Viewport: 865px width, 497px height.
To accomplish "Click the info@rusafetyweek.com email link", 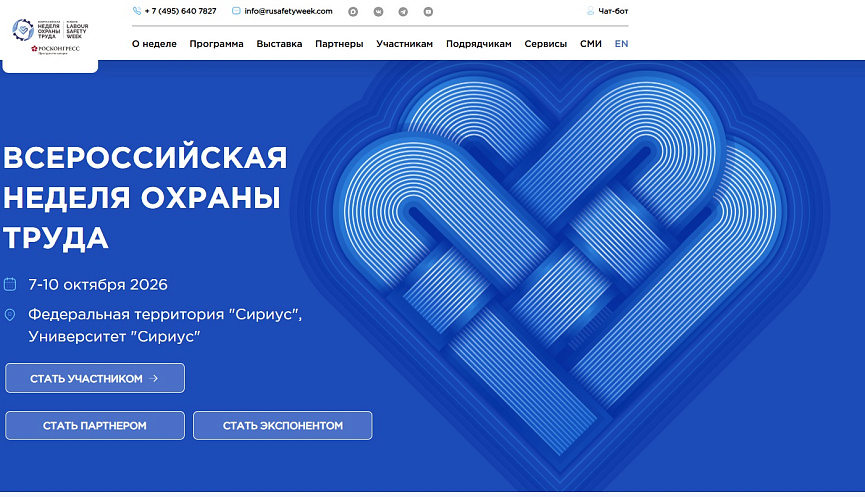I will (288, 11).
